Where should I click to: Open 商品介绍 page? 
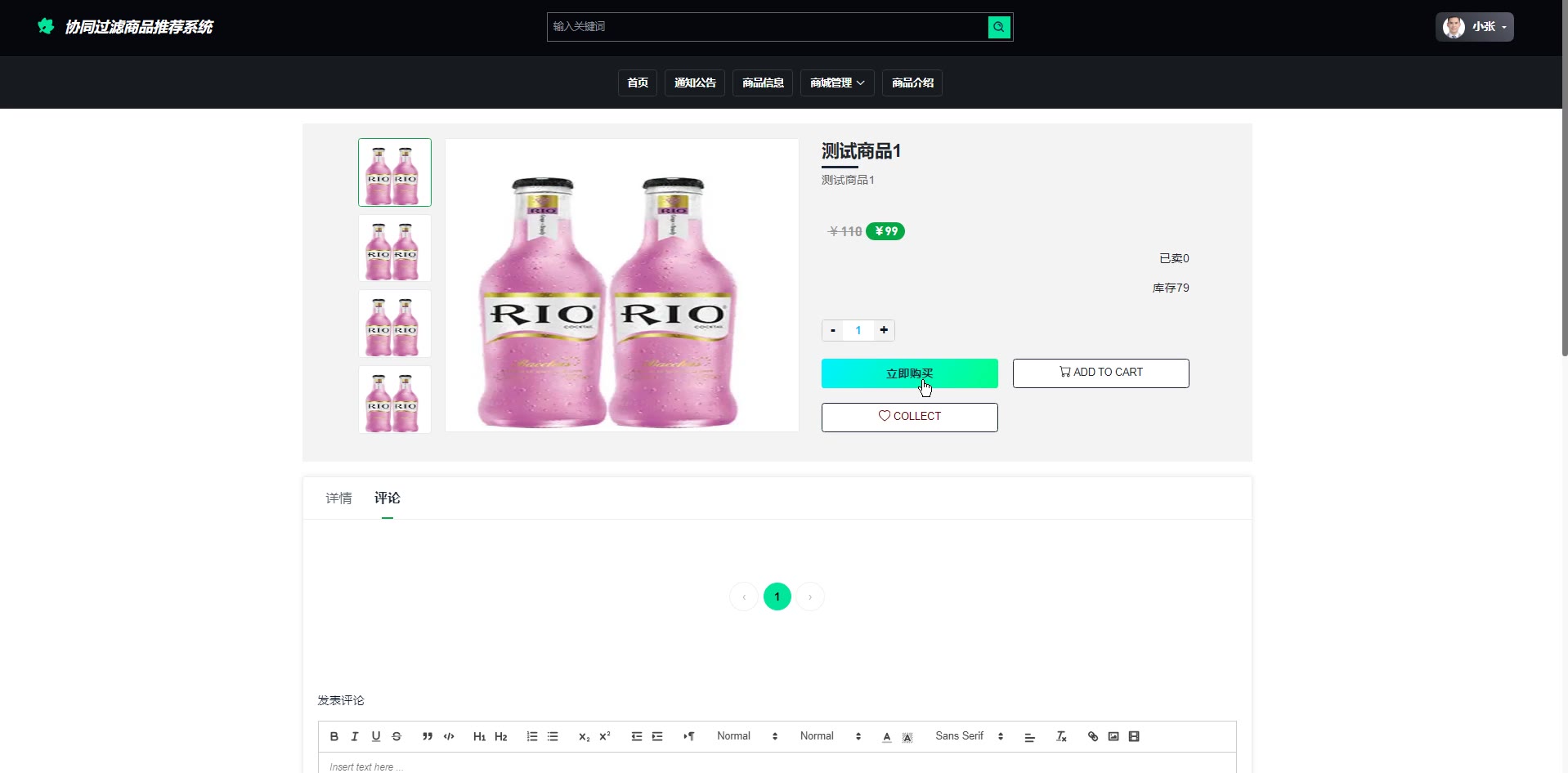[x=912, y=83]
